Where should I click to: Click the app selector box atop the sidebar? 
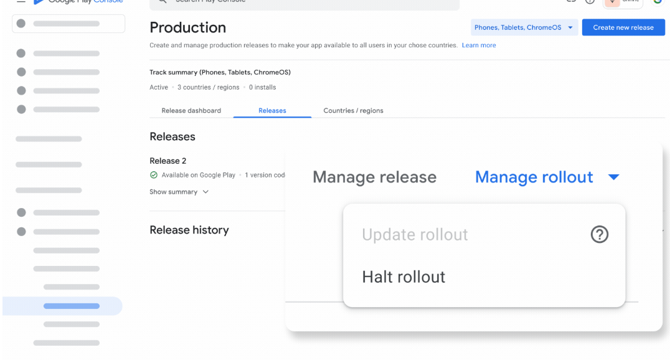69,23
